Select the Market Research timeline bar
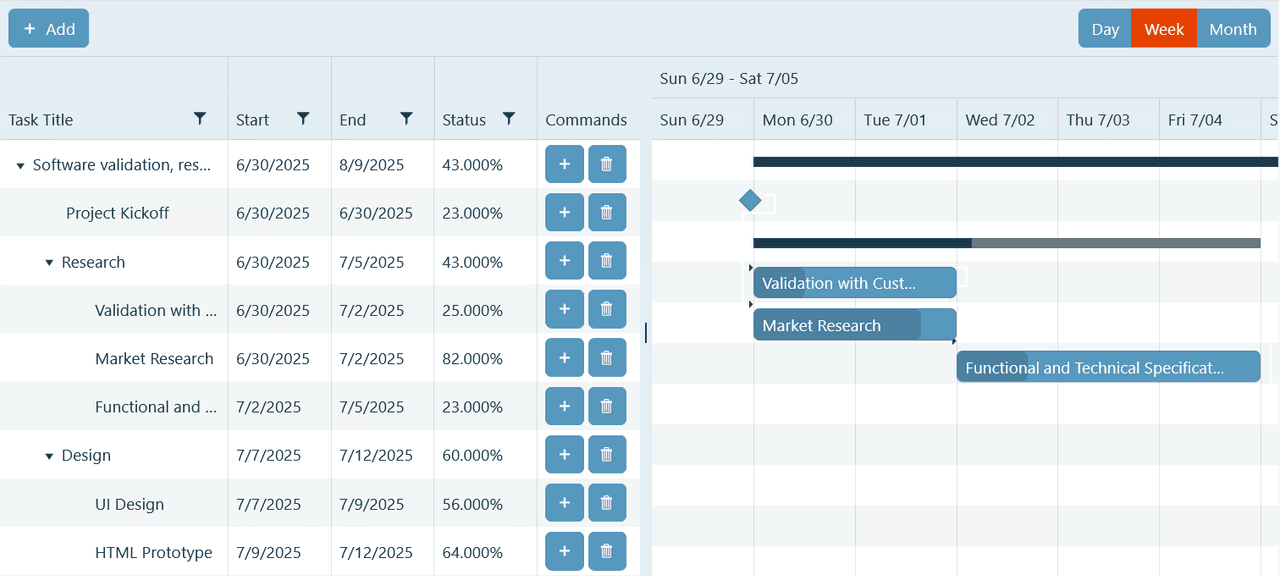Viewport: 1280px width, 576px height. [855, 325]
